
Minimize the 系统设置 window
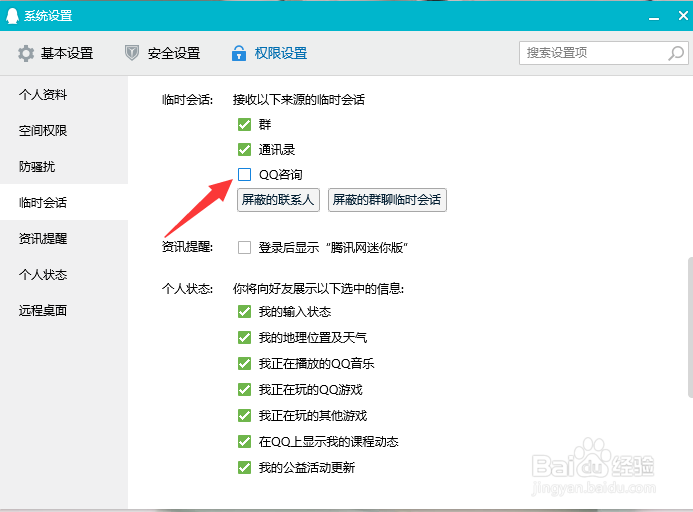pos(654,17)
